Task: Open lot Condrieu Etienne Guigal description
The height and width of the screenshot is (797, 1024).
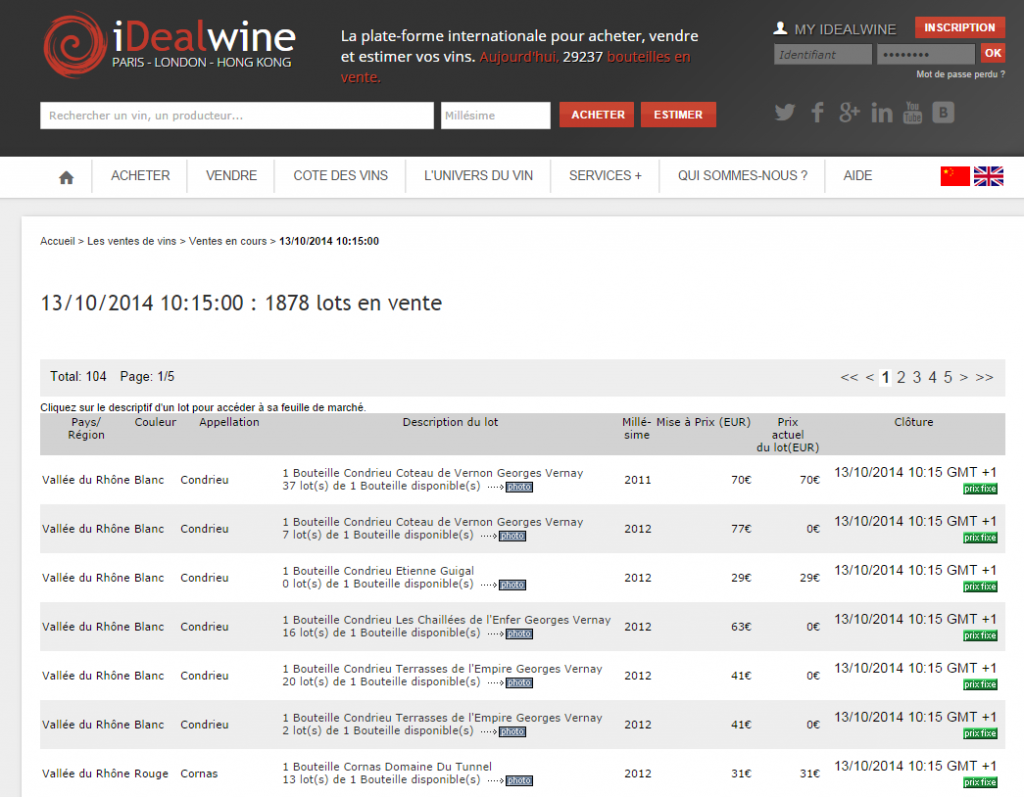Action: tap(378, 577)
